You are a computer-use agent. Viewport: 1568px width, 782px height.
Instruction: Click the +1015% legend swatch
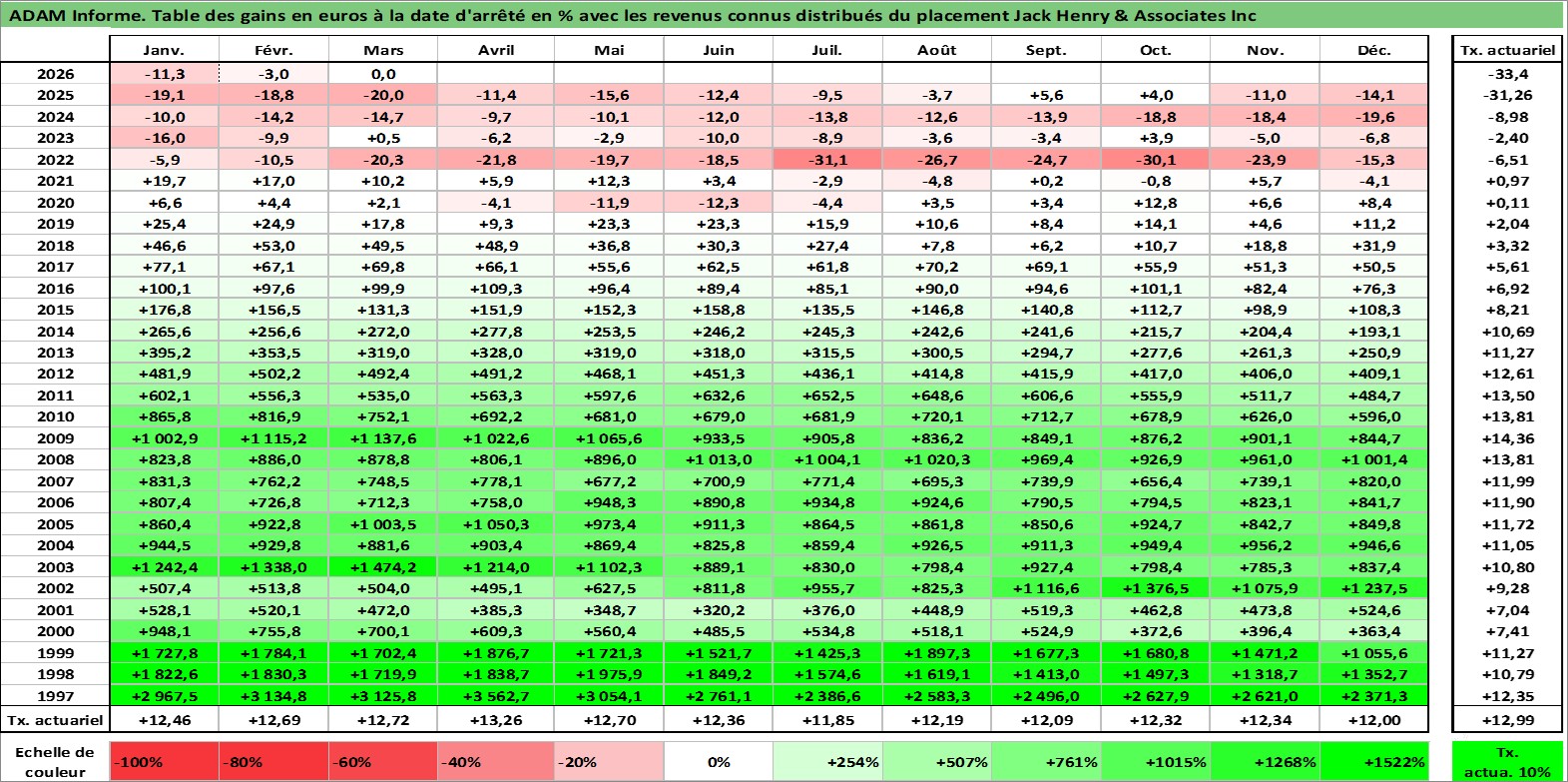1156,762
